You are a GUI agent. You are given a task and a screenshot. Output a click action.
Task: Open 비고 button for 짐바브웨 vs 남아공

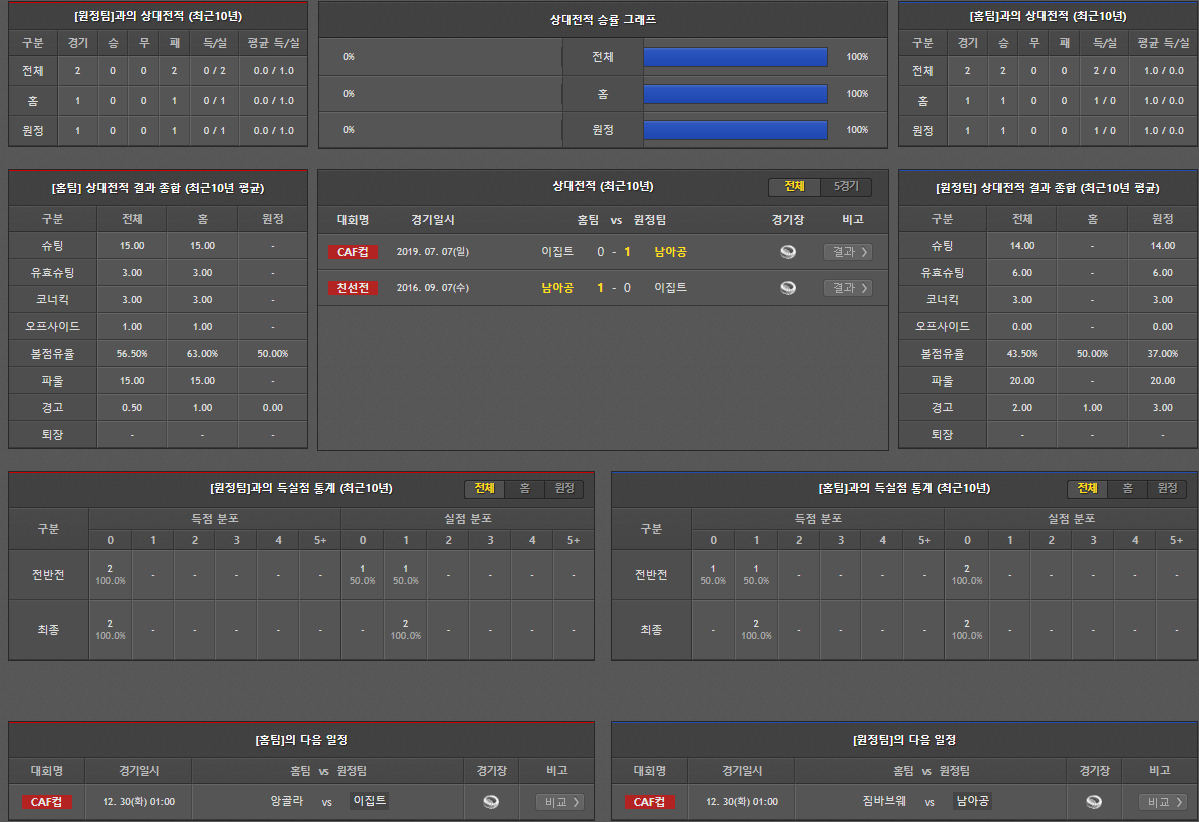(1162, 802)
